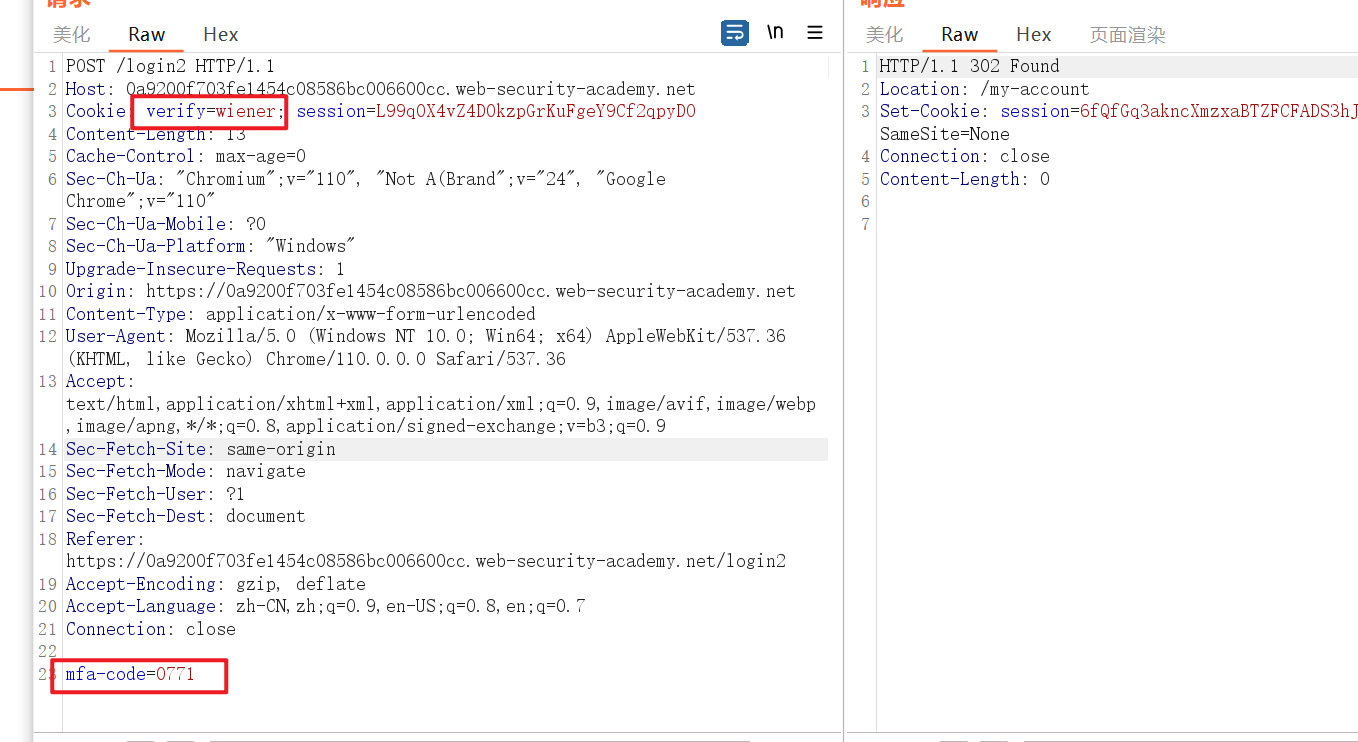
Task: Click Location: /my-account response header
Action: (984, 89)
